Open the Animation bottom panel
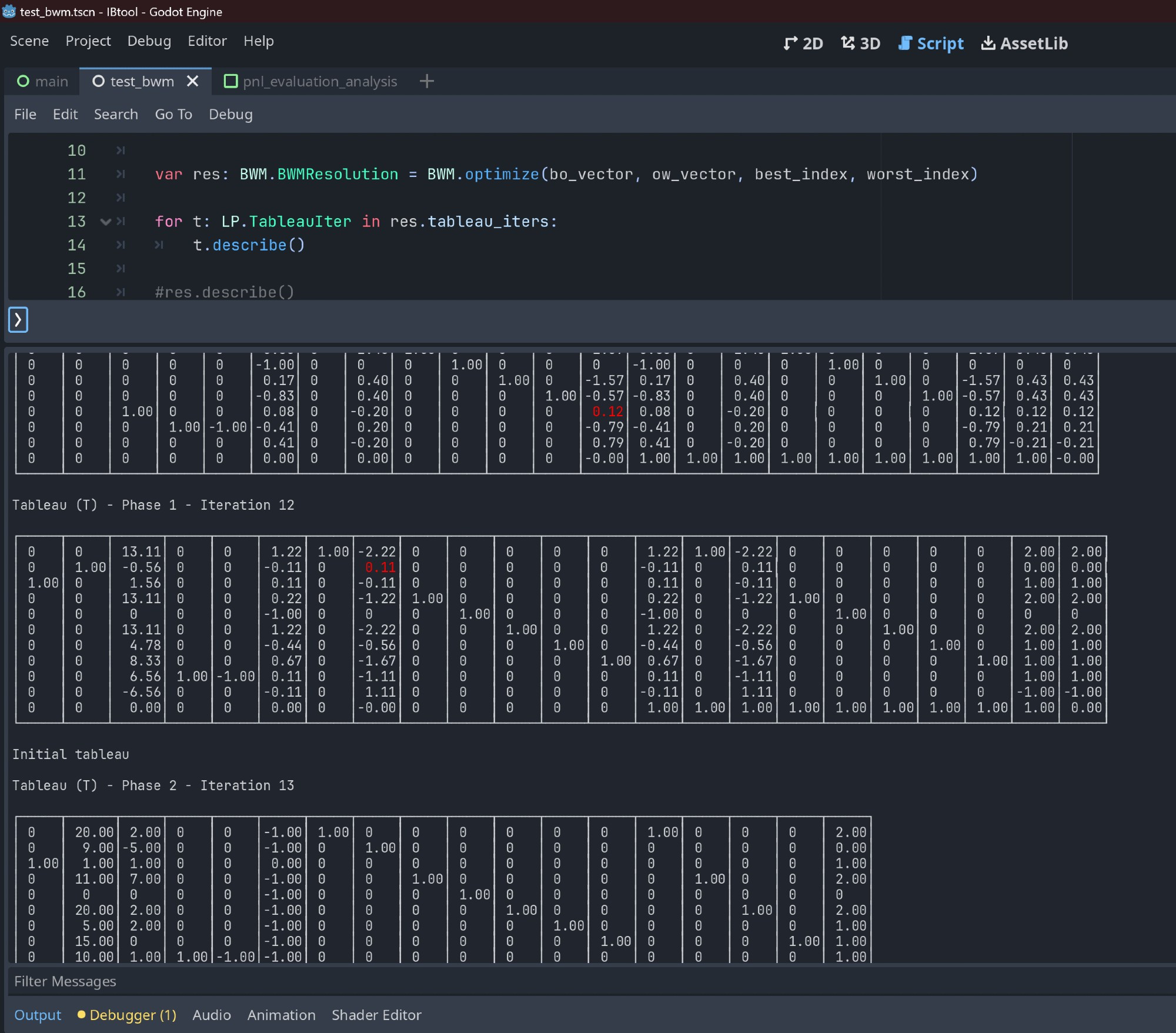The image size is (1176, 1033). 281,1015
